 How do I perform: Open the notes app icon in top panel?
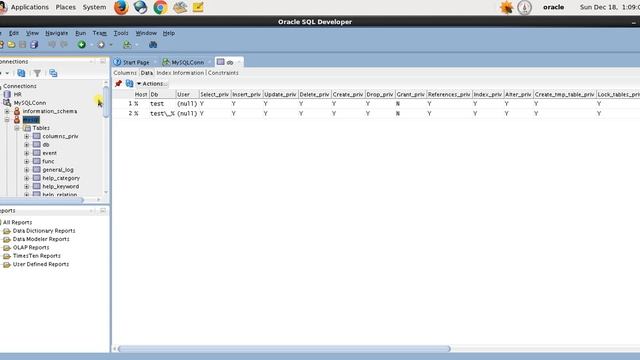pyautogui.click(x=198, y=7)
